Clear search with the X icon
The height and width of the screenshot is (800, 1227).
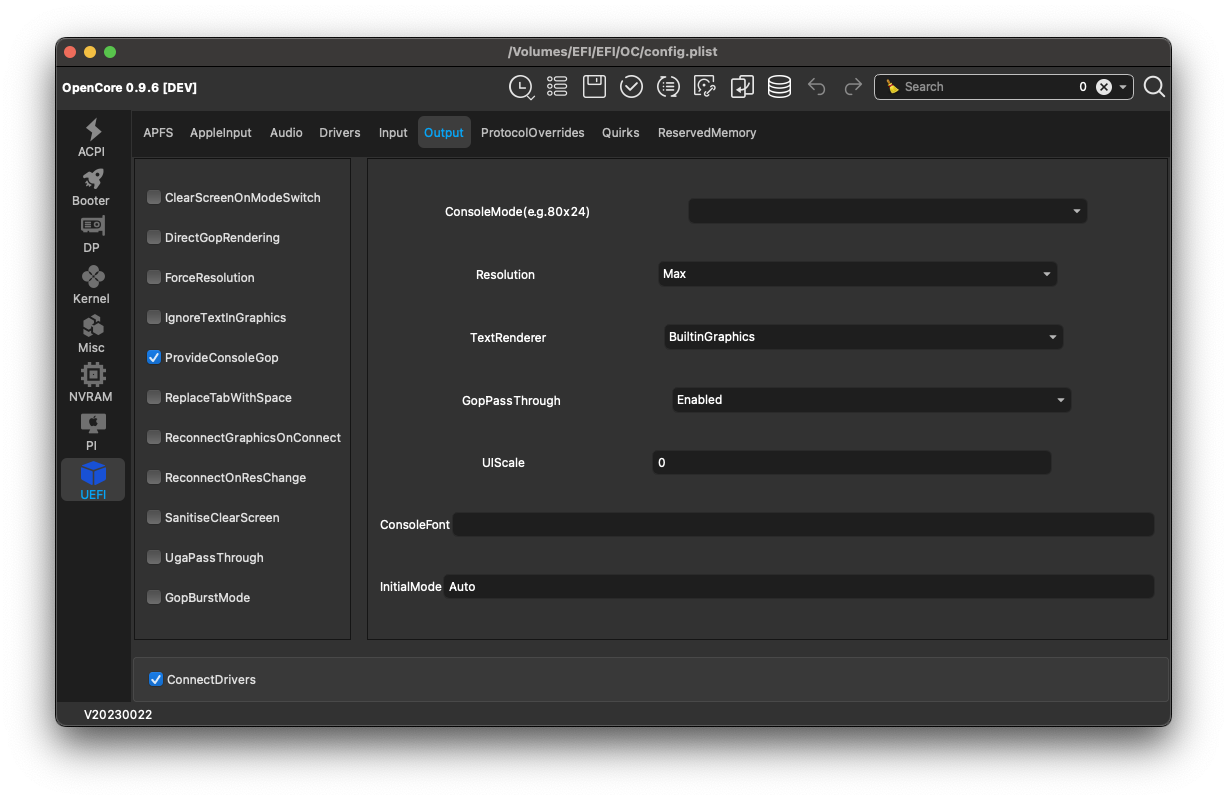pos(1104,87)
